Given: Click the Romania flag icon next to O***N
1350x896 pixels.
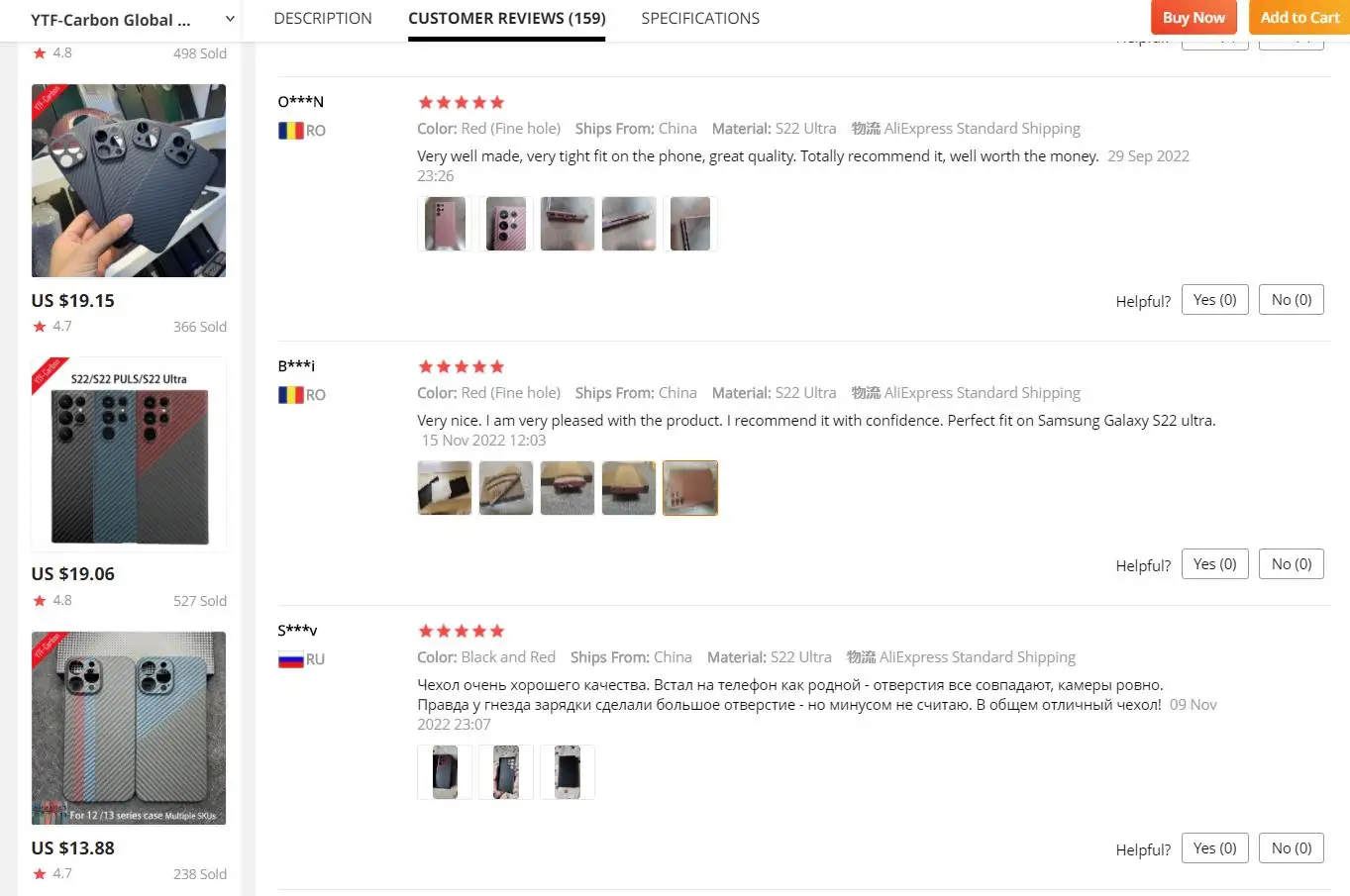Looking at the screenshot, I should (290, 131).
